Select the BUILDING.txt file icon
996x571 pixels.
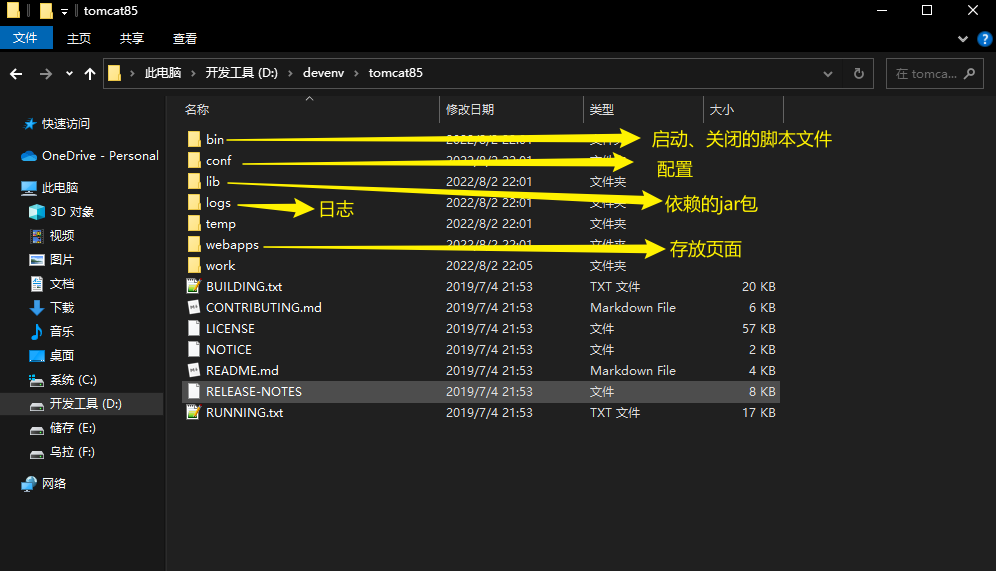point(194,286)
